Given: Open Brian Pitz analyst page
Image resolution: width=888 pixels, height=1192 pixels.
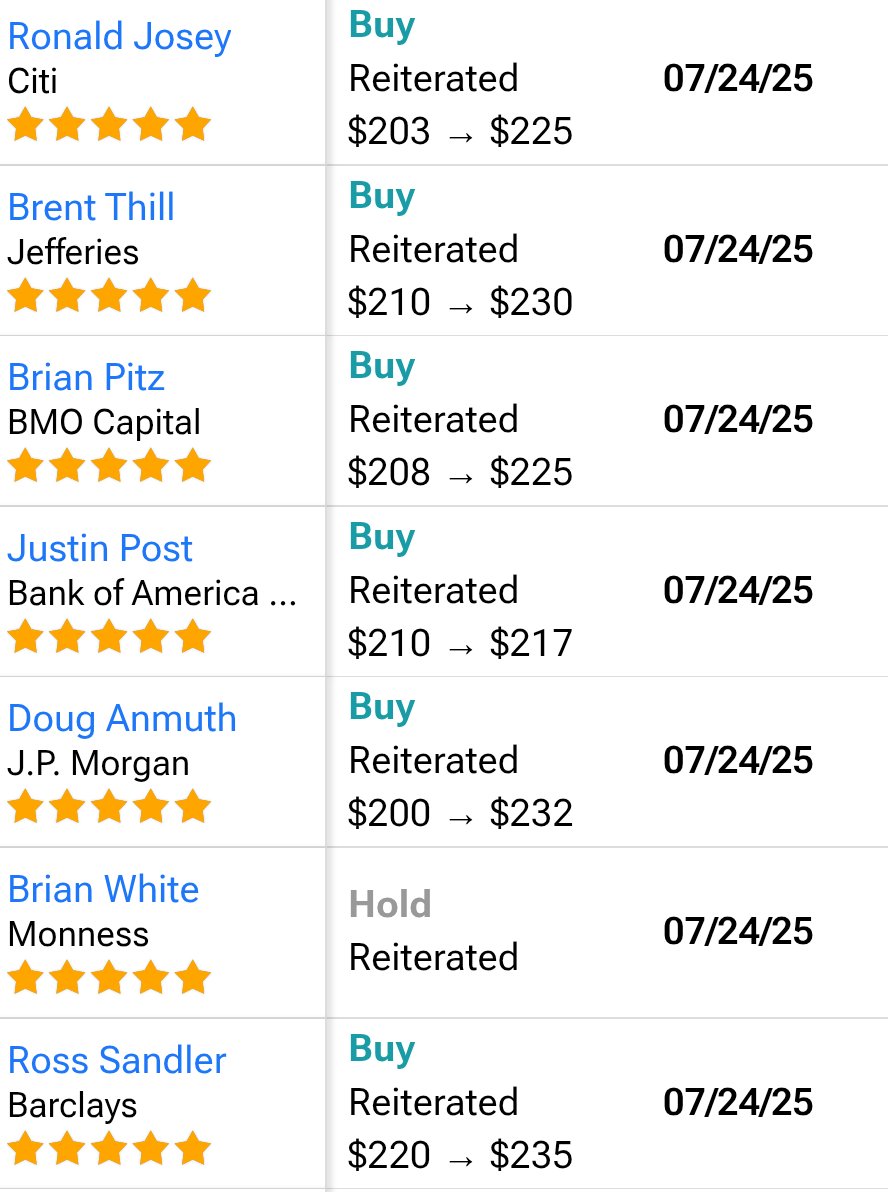Looking at the screenshot, I should (x=86, y=377).
